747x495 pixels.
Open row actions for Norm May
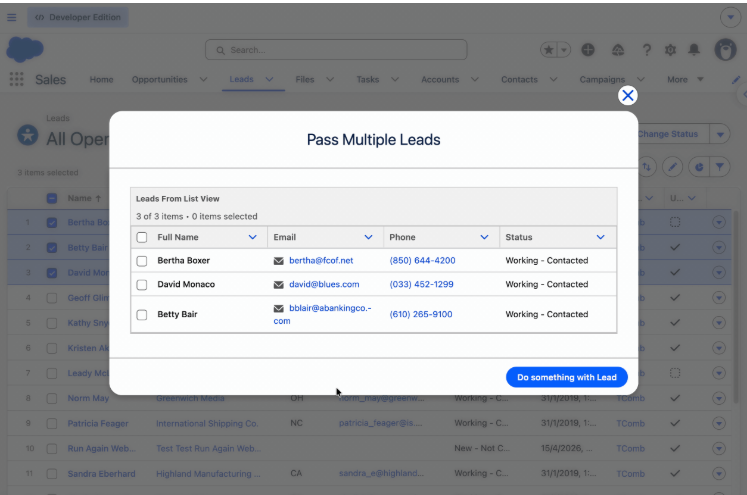click(719, 398)
